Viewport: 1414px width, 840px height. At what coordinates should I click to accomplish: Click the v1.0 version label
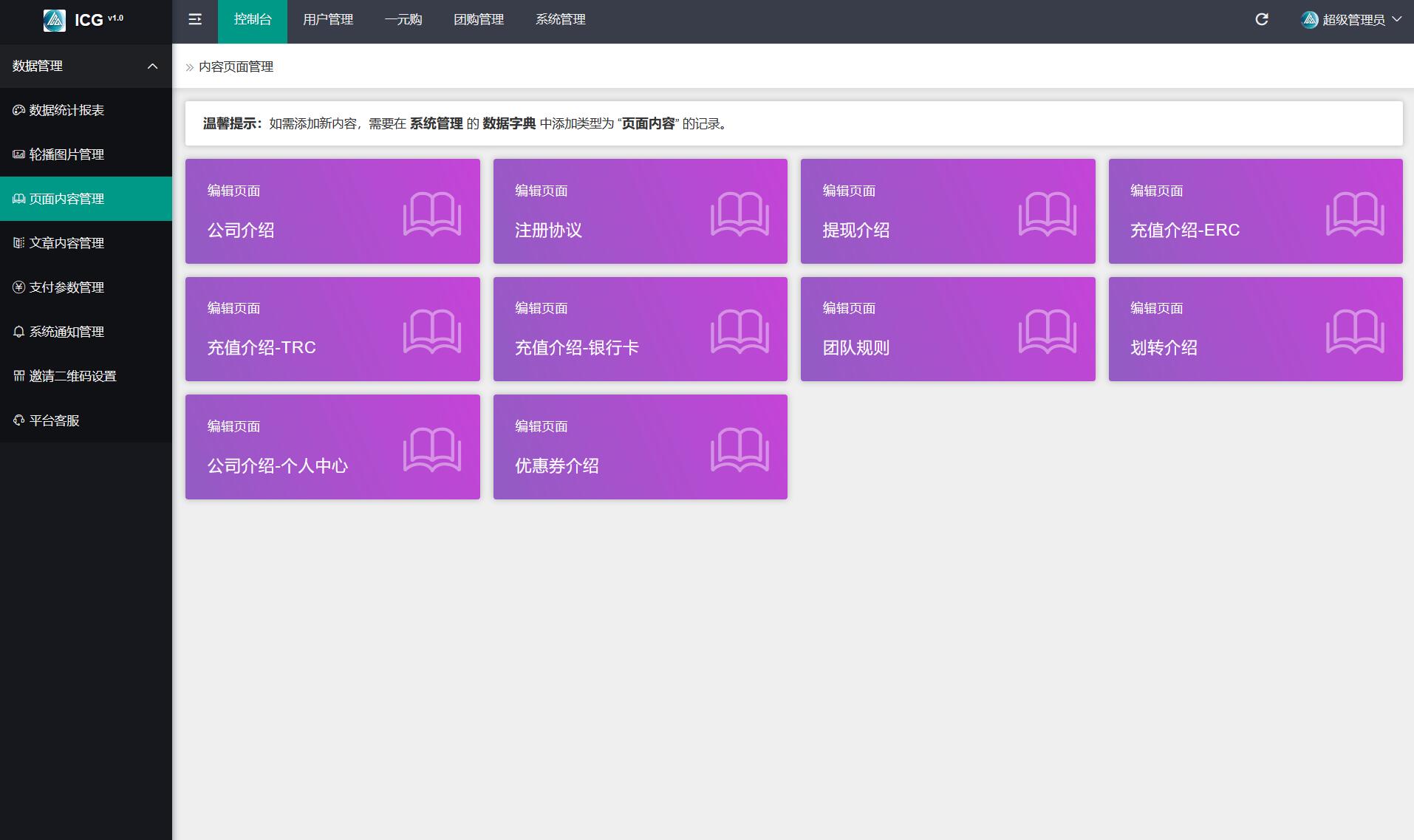pos(116,18)
